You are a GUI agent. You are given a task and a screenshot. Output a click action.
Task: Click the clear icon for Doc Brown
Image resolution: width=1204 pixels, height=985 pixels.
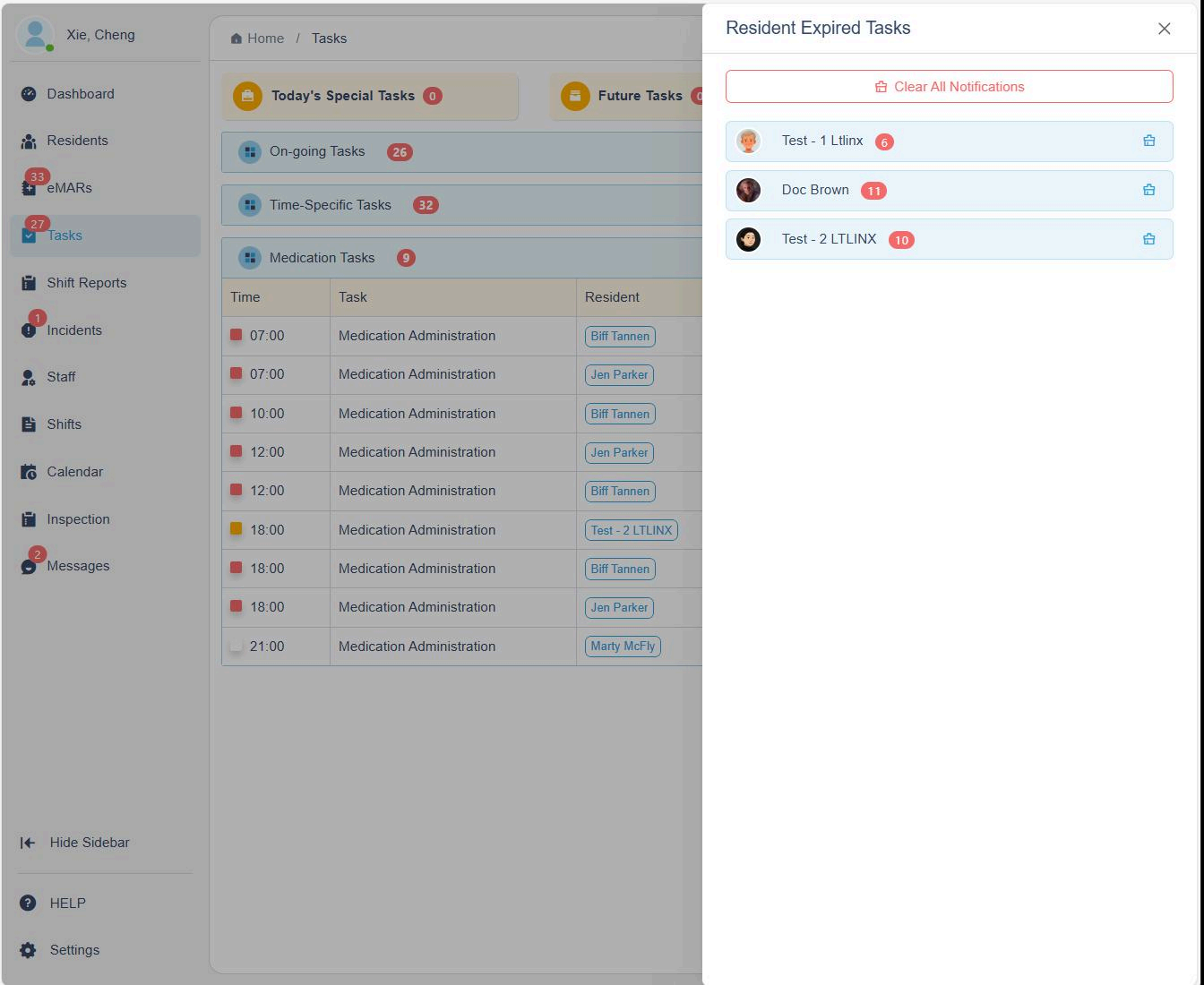[1148, 190]
